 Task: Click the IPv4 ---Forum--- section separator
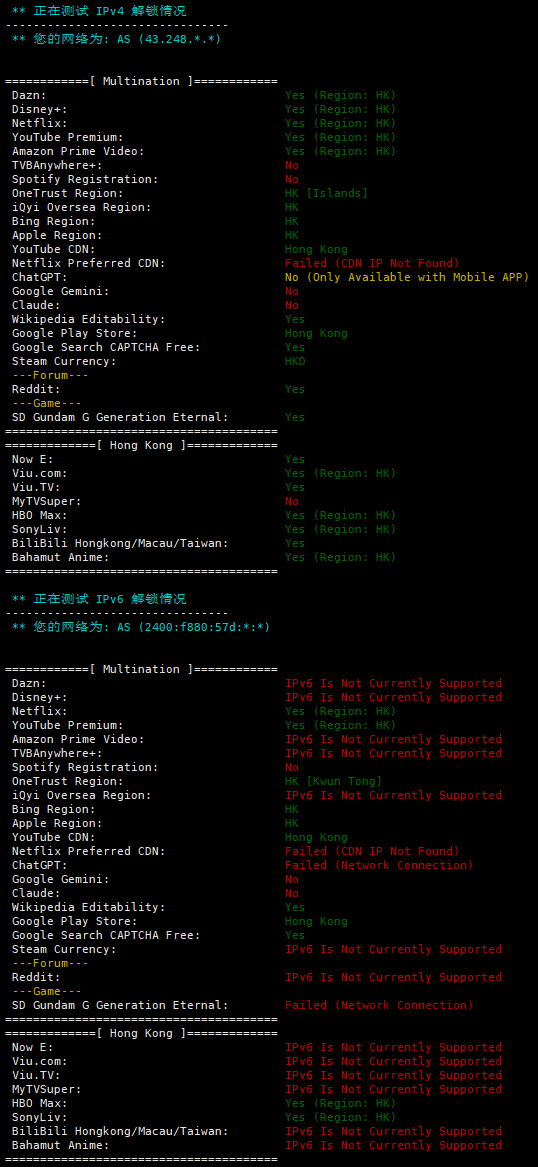51,375
